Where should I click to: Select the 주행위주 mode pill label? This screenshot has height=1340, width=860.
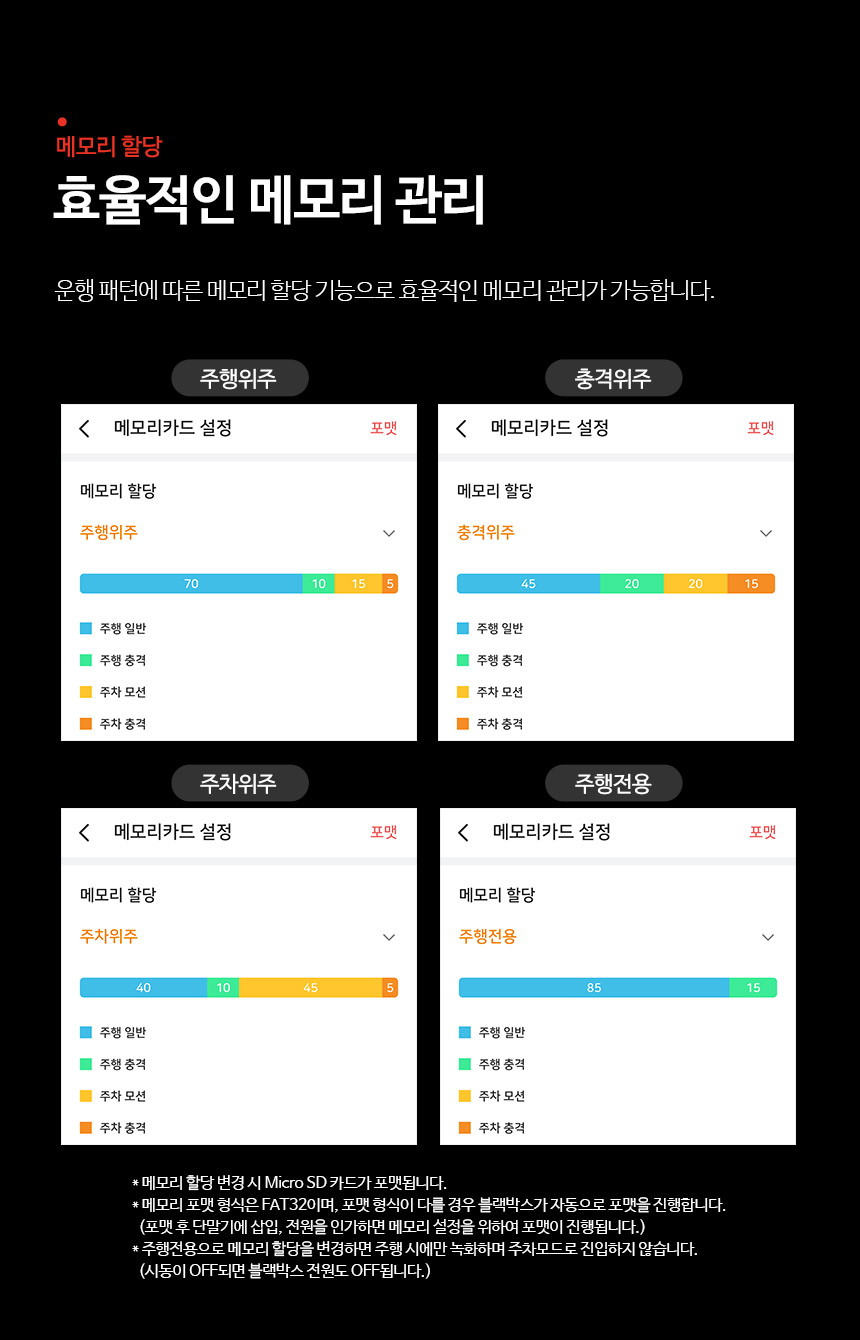239,378
